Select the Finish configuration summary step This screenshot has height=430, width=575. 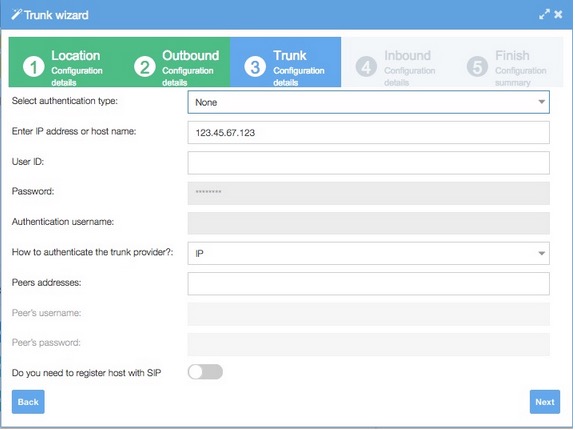pyautogui.click(x=508, y=62)
